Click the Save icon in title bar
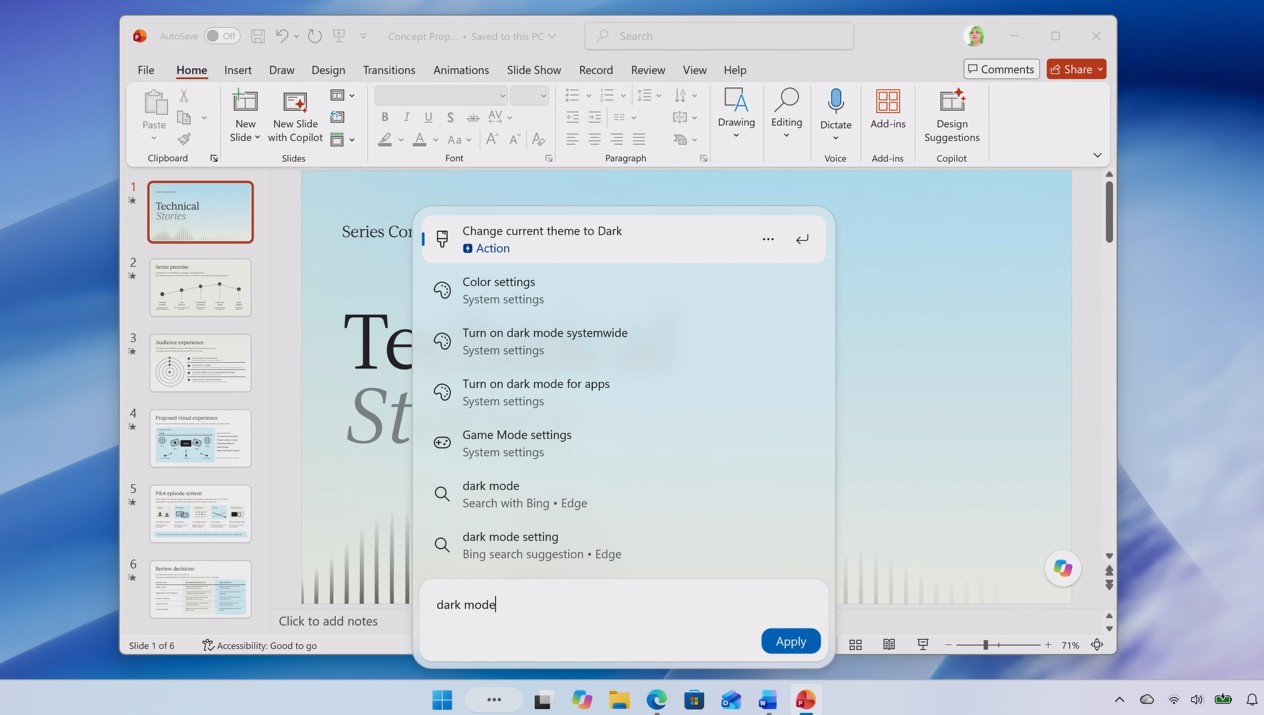1264x715 pixels. point(257,36)
